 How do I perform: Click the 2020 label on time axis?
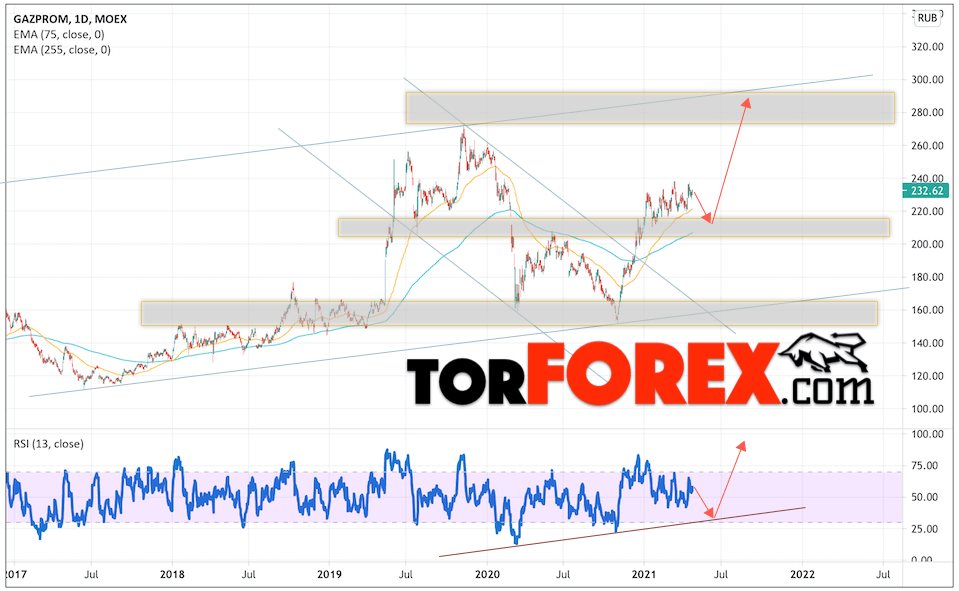click(x=487, y=574)
